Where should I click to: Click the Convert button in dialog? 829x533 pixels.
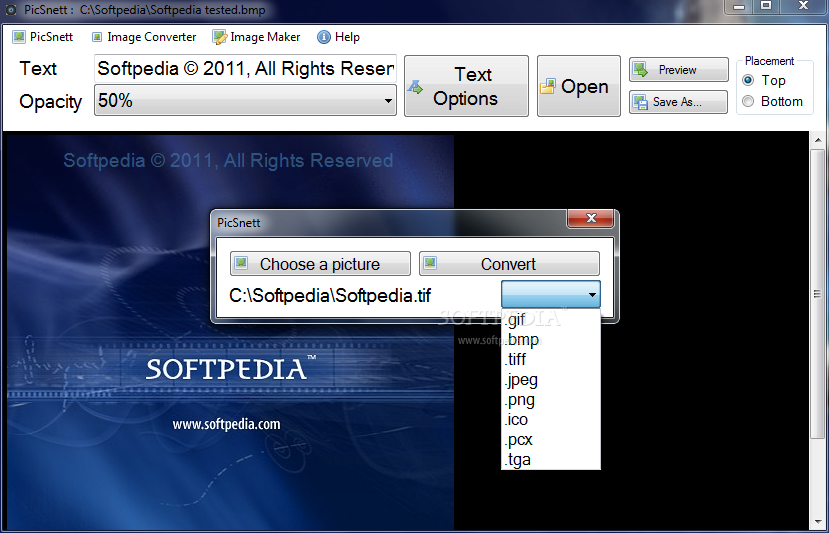[x=510, y=264]
